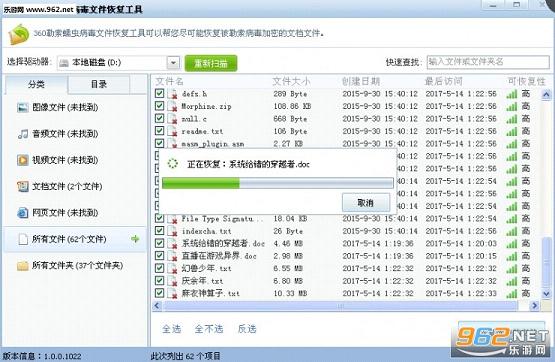Select the video files category icon
The height and width of the screenshot is (362, 555).
tap(23, 160)
